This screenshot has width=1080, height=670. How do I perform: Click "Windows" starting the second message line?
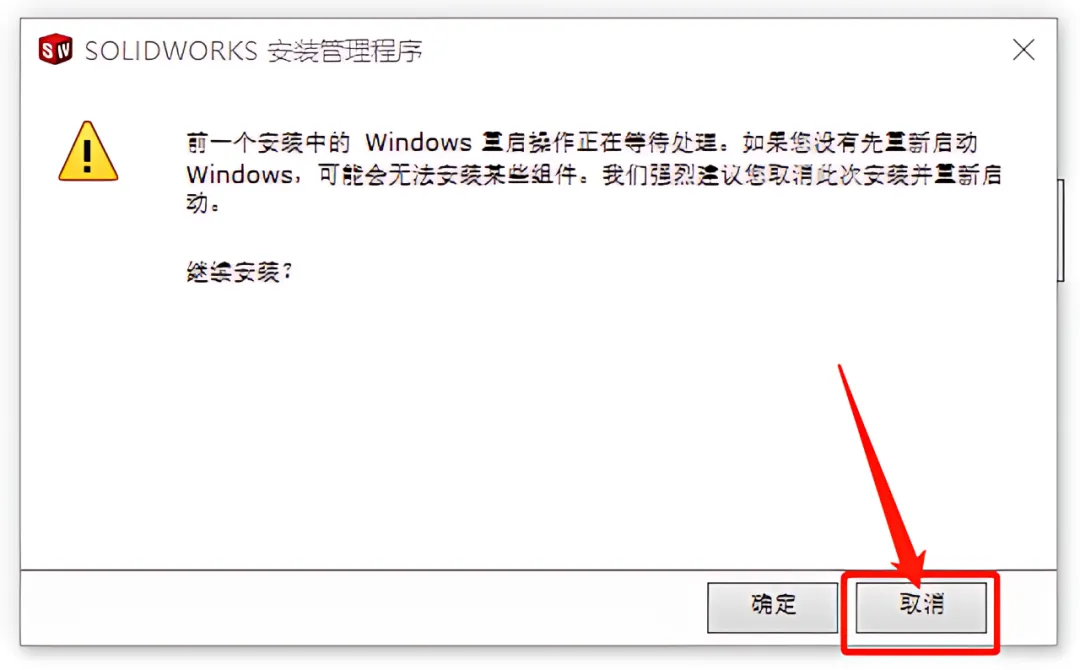[240, 175]
